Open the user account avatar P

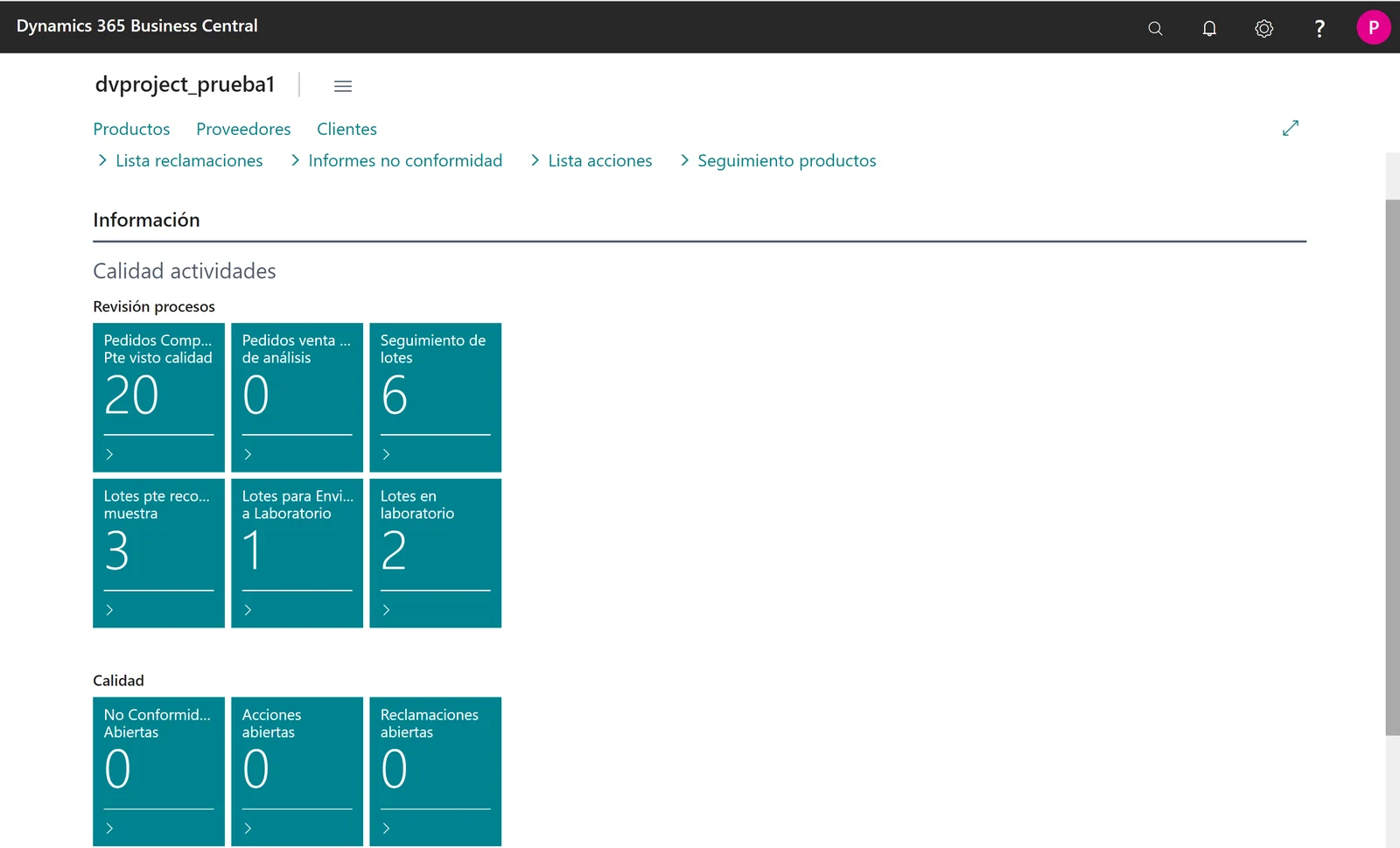pyautogui.click(x=1373, y=27)
